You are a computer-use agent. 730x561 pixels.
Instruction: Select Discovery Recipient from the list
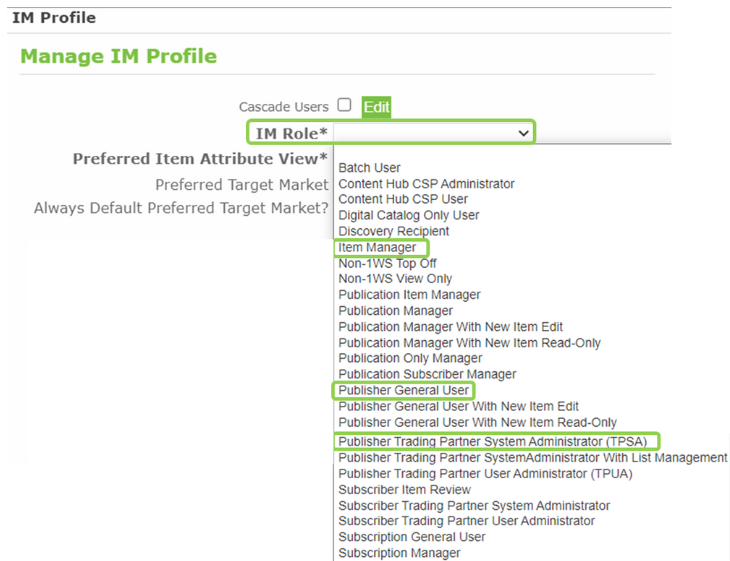(393, 231)
